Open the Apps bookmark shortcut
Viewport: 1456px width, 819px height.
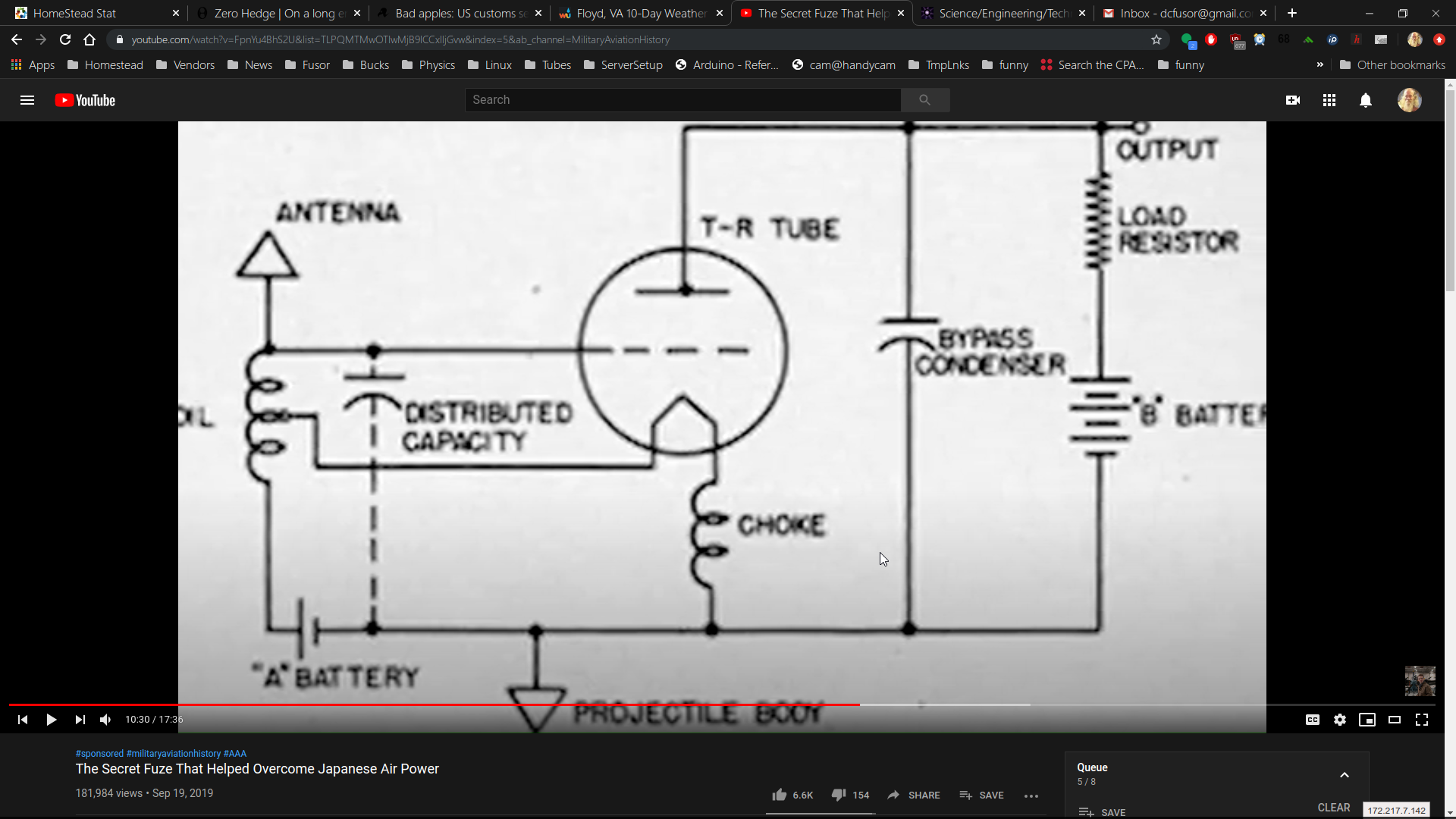[x=33, y=65]
